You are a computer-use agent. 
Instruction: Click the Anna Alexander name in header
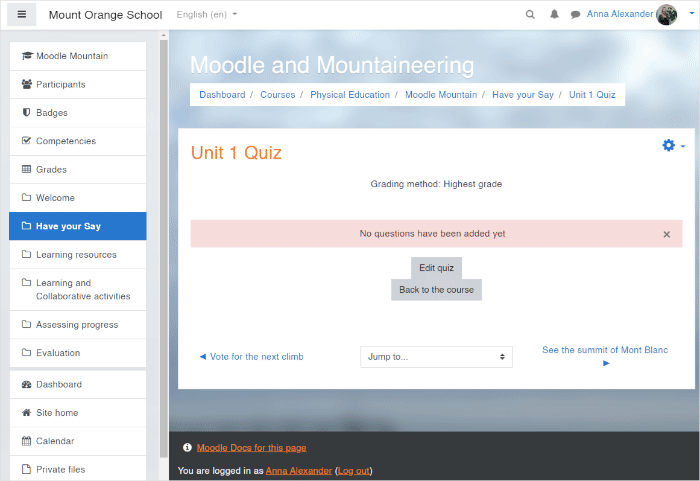coord(620,14)
